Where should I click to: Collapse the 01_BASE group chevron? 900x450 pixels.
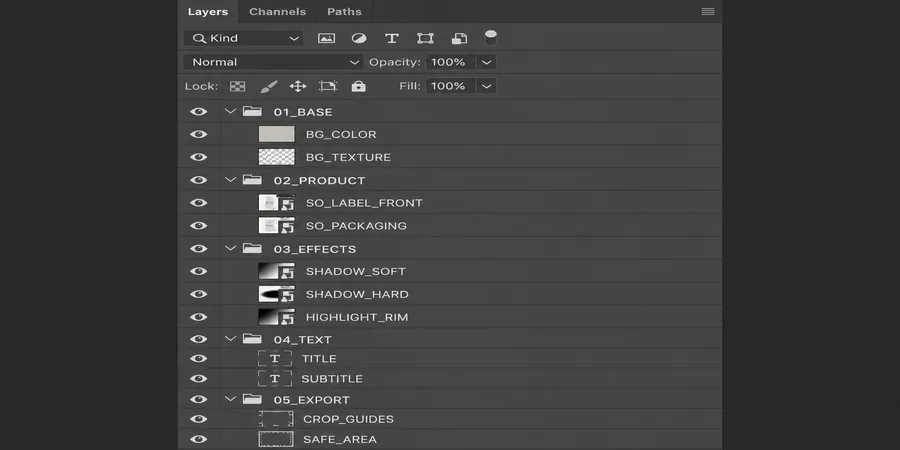click(x=231, y=111)
